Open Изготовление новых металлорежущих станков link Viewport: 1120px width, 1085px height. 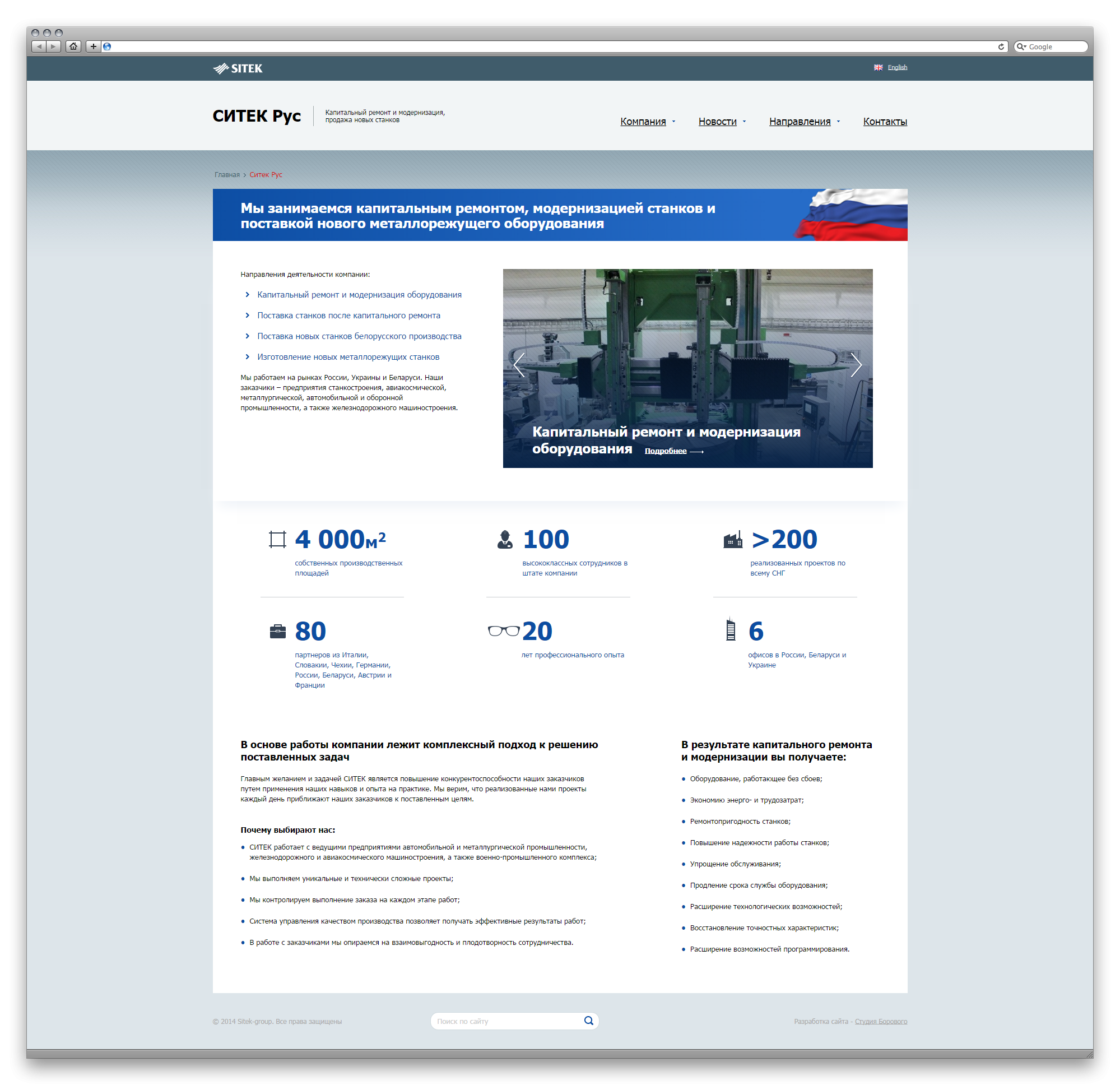pyautogui.click(x=348, y=356)
